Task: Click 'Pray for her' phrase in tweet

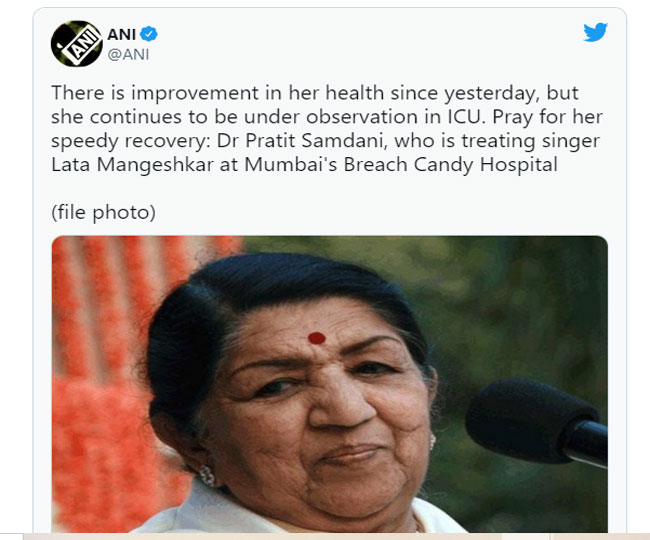Action: point(547,117)
